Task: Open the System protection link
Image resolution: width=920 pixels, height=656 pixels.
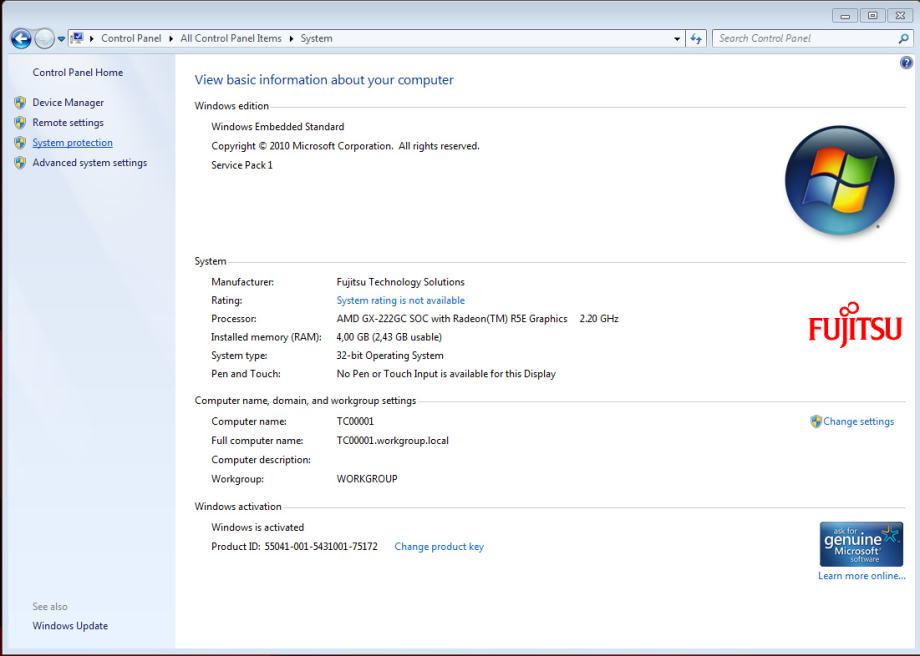Action: coord(72,143)
